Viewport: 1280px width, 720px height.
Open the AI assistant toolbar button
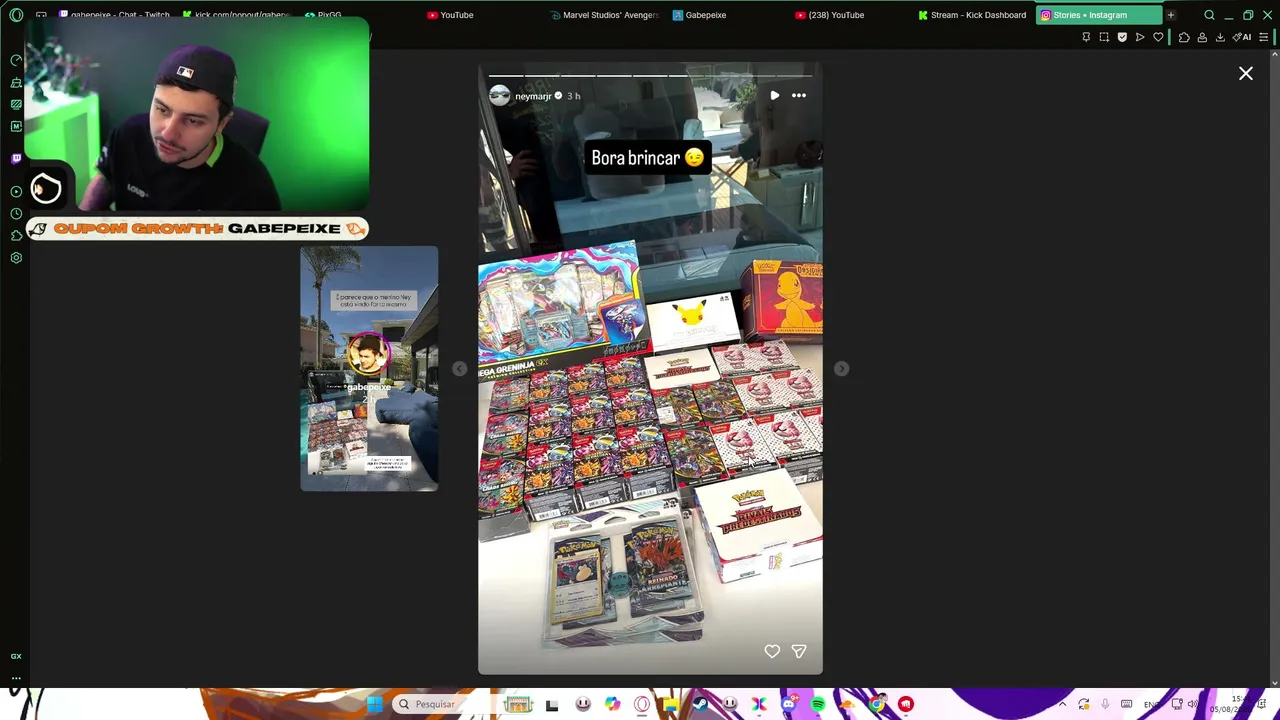(x=1242, y=38)
